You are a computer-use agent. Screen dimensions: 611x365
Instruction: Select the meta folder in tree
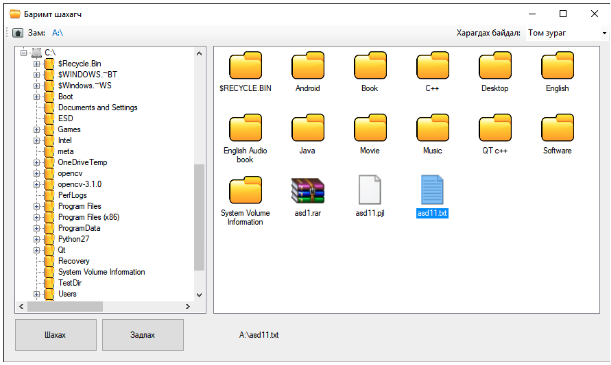[x=66, y=152]
